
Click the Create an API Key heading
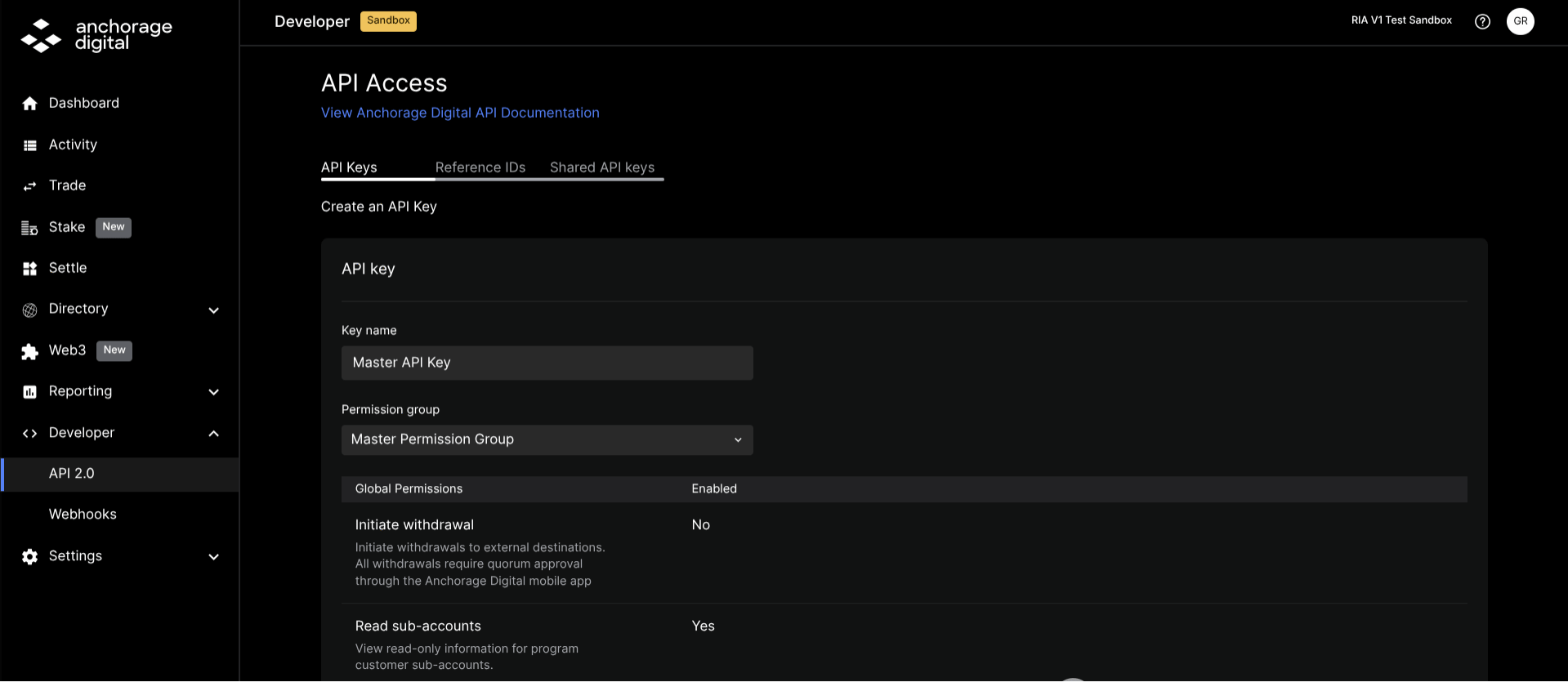click(x=379, y=207)
